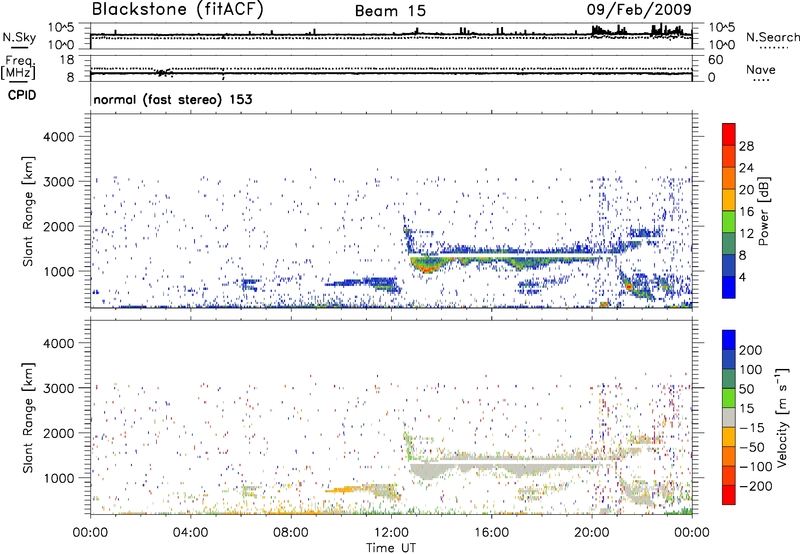Click the rightmost "00:00" time tick label
Image resolution: width=800 pixels, height=554 pixels.
pyautogui.click(x=691, y=533)
